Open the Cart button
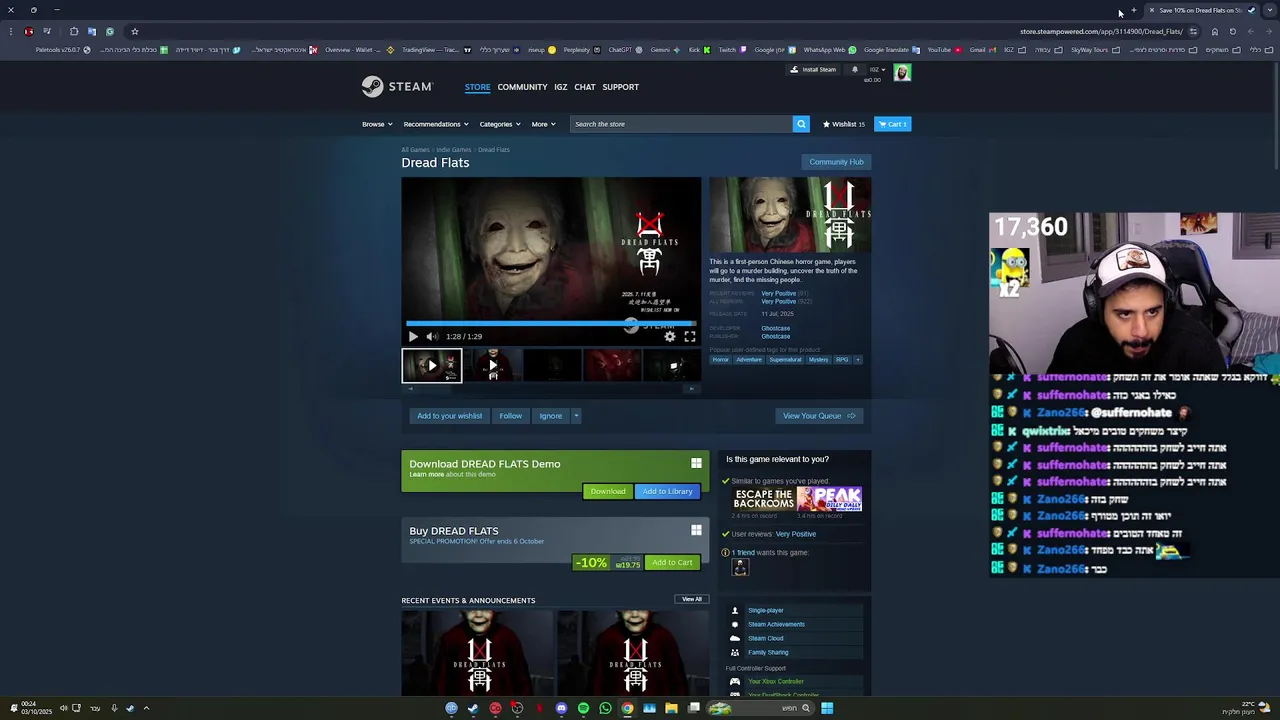The height and width of the screenshot is (720, 1280). [893, 124]
